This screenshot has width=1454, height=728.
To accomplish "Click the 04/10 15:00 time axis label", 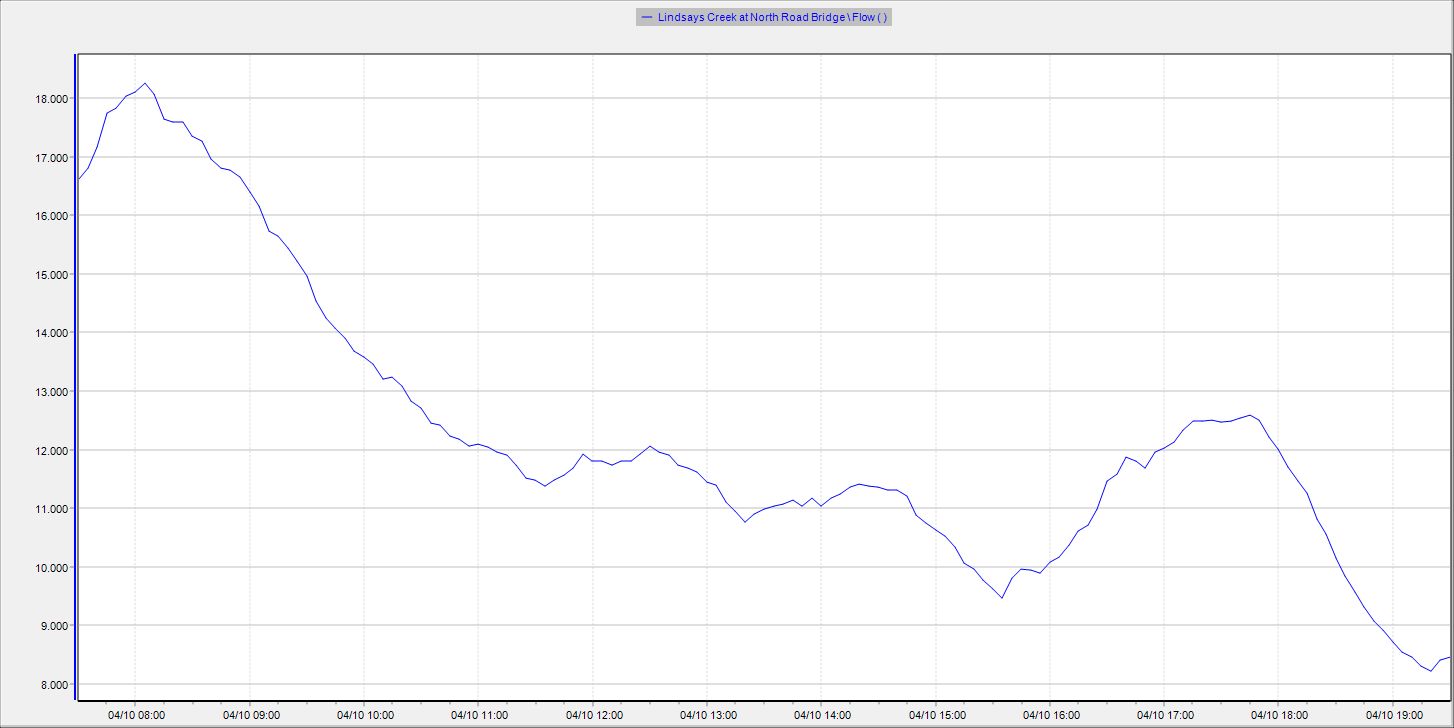I will pos(936,715).
